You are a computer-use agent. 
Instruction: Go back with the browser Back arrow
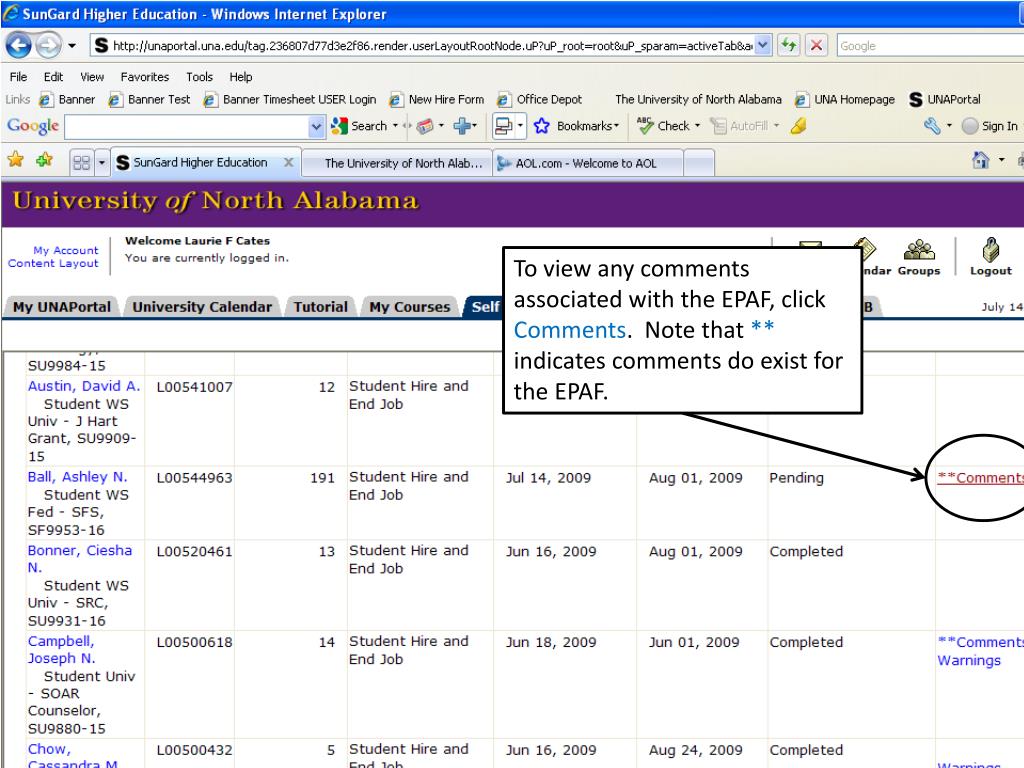pos(18,46)
